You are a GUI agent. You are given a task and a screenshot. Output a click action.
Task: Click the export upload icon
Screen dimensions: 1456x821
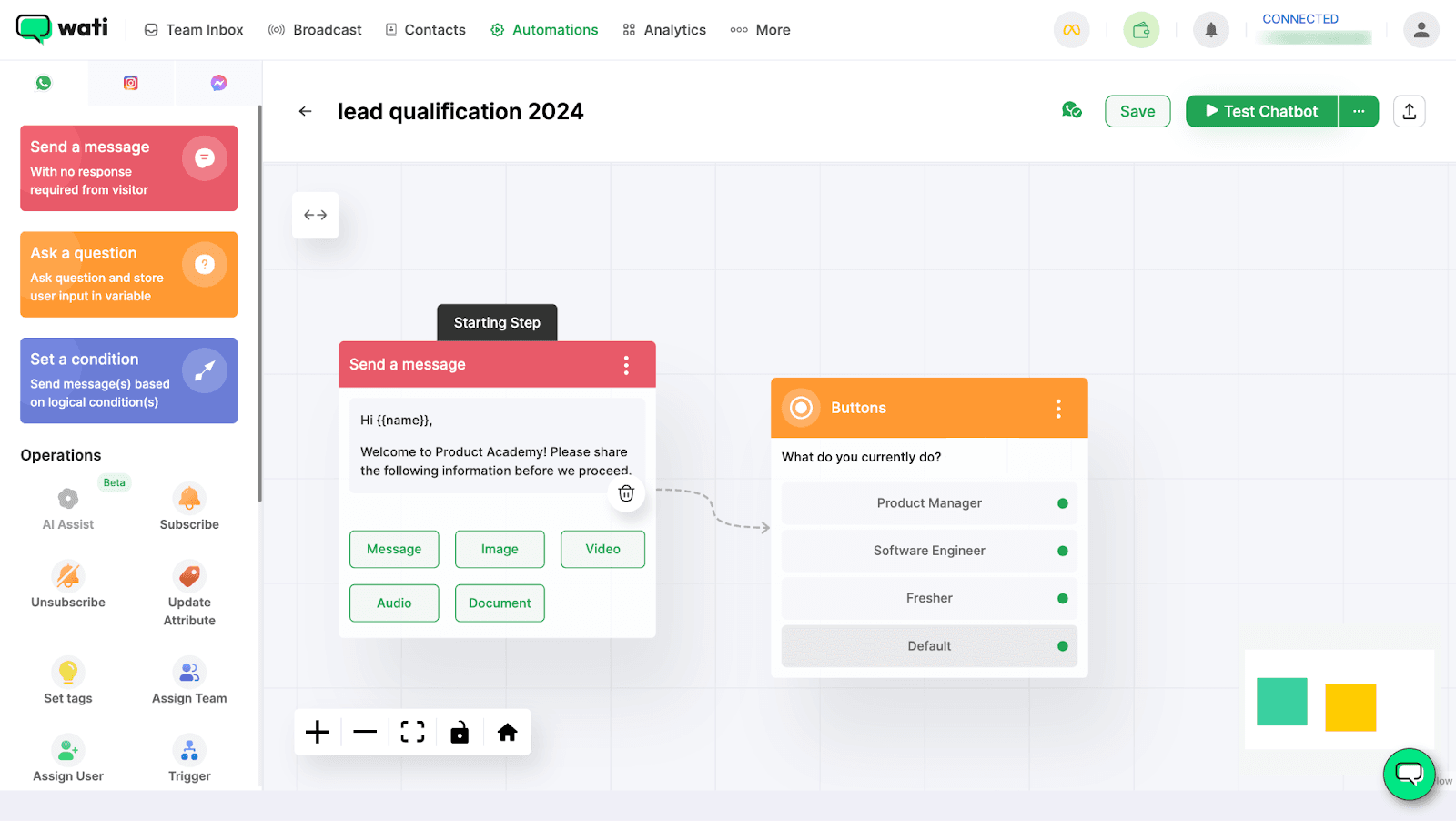click(x=1409, y=111)
